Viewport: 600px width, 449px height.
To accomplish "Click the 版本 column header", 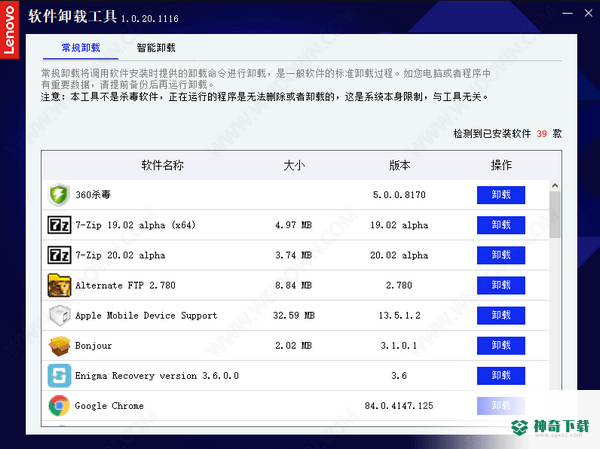I will (399, 165).
